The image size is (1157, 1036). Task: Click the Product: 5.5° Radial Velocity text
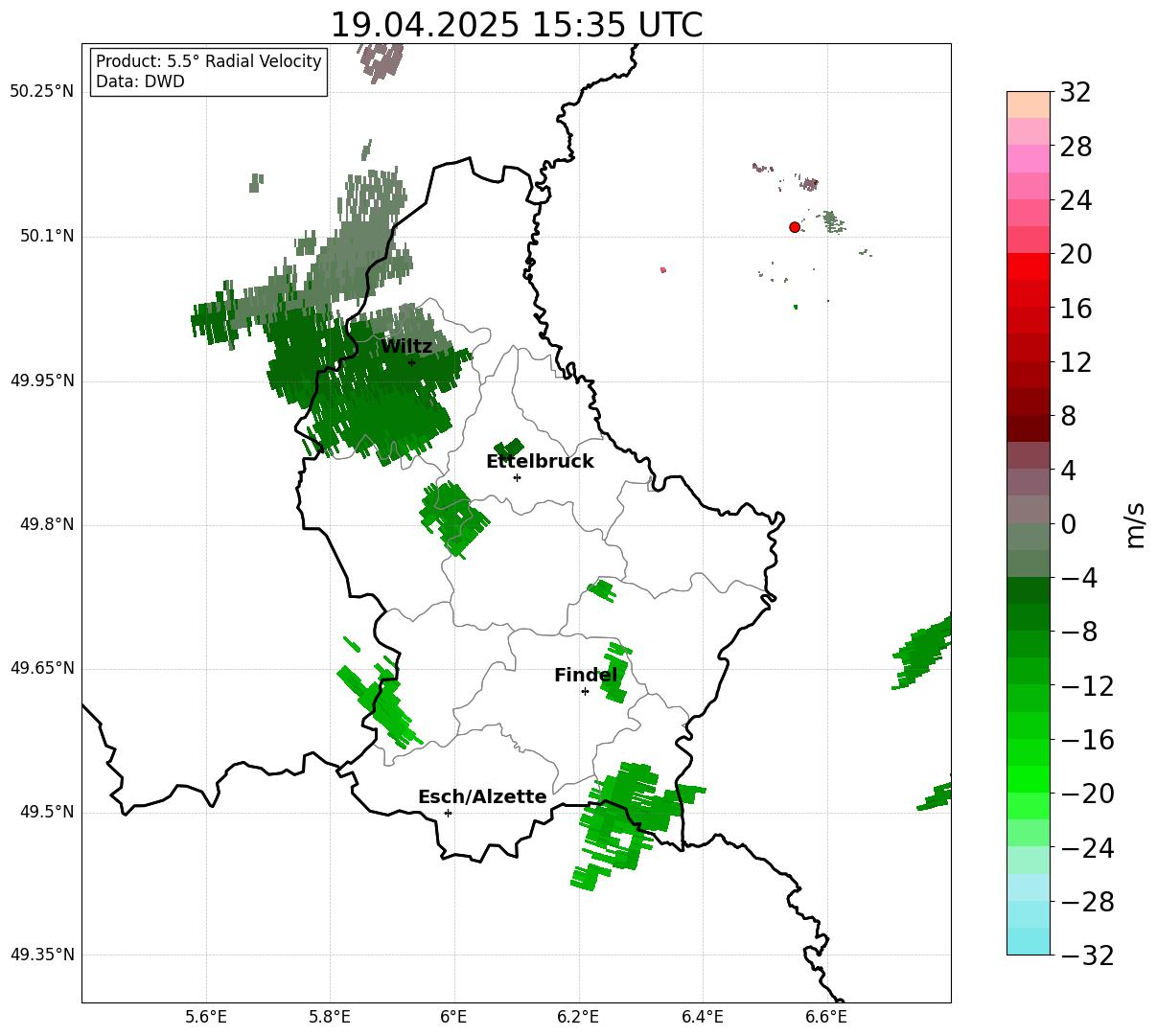pos(209,61)
